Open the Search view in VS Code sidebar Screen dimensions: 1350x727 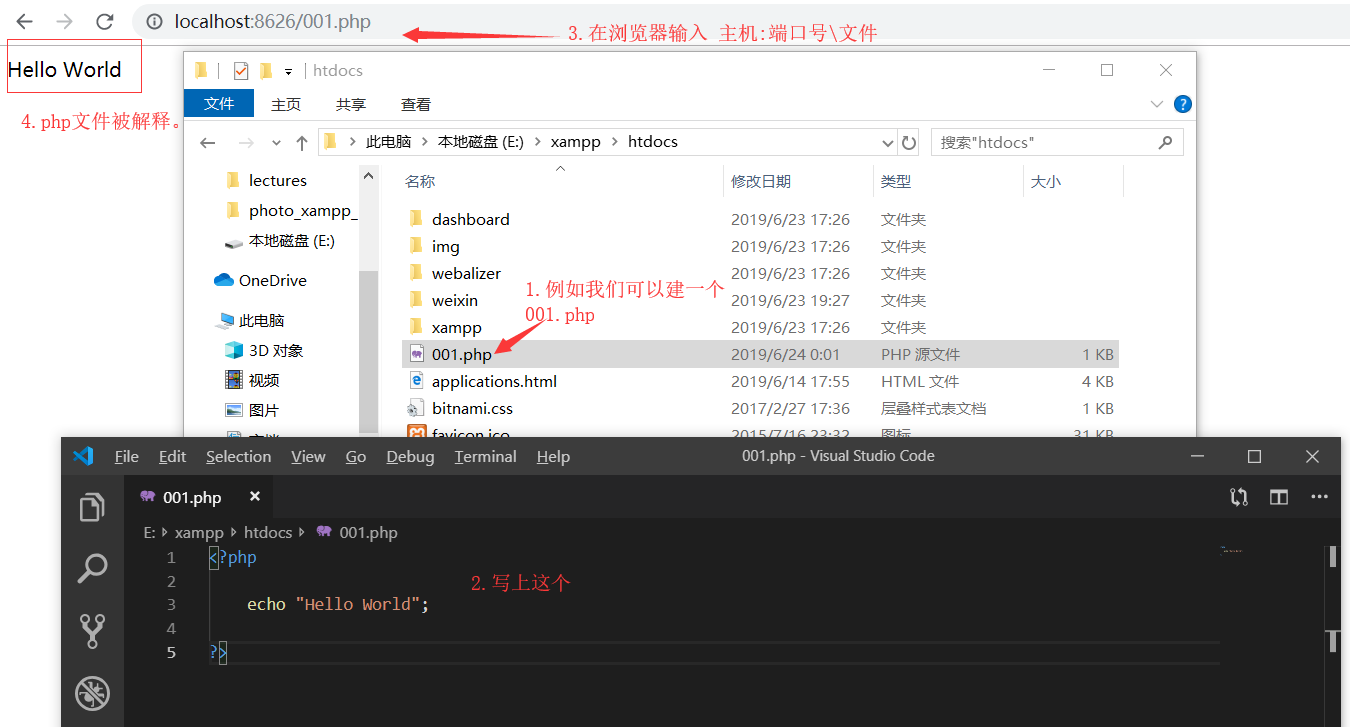click(x=92, y=568)
